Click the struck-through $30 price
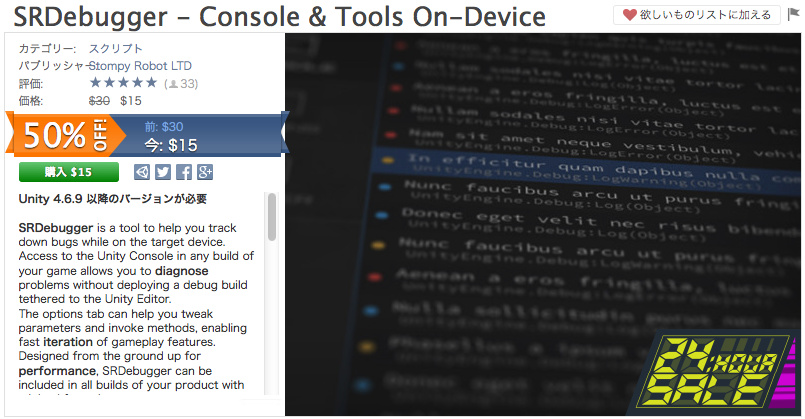The image size is (805, 419). (99, 101)
